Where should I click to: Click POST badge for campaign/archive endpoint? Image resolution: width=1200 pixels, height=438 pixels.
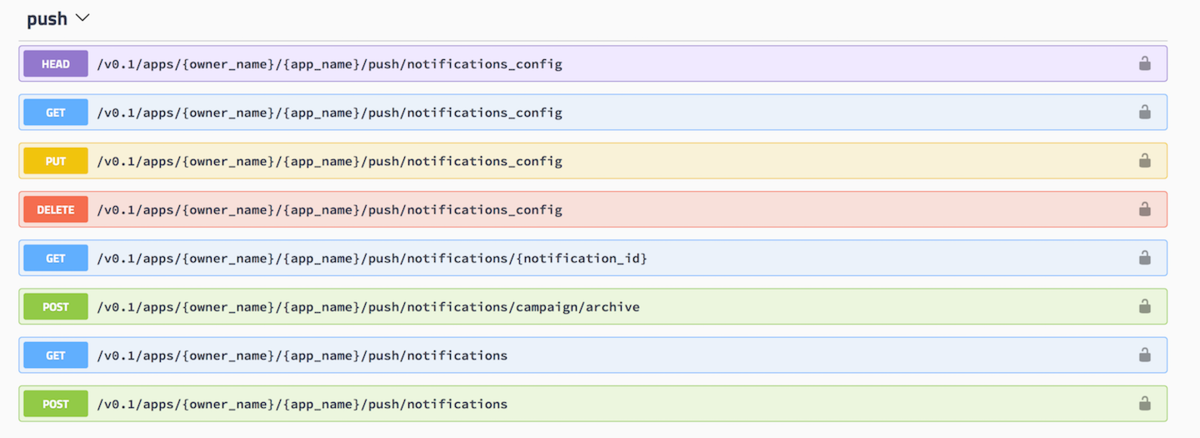point(56,307)
